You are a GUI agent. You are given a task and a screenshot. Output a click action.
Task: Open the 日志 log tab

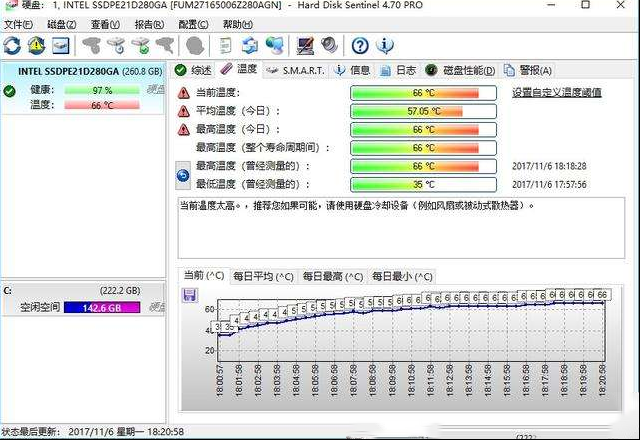tap(398, 71)
